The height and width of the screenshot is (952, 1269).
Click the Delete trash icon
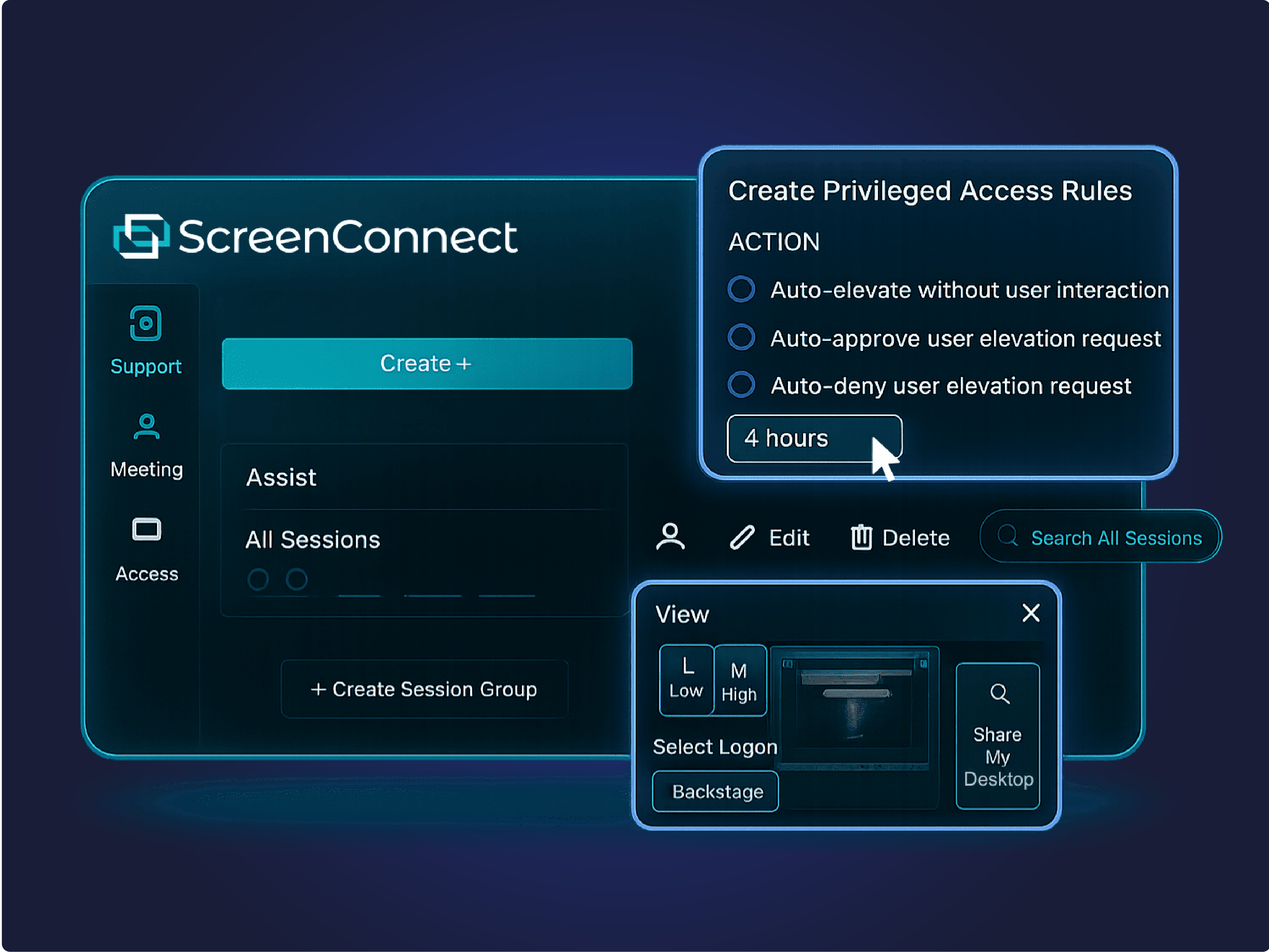(861, 538)
